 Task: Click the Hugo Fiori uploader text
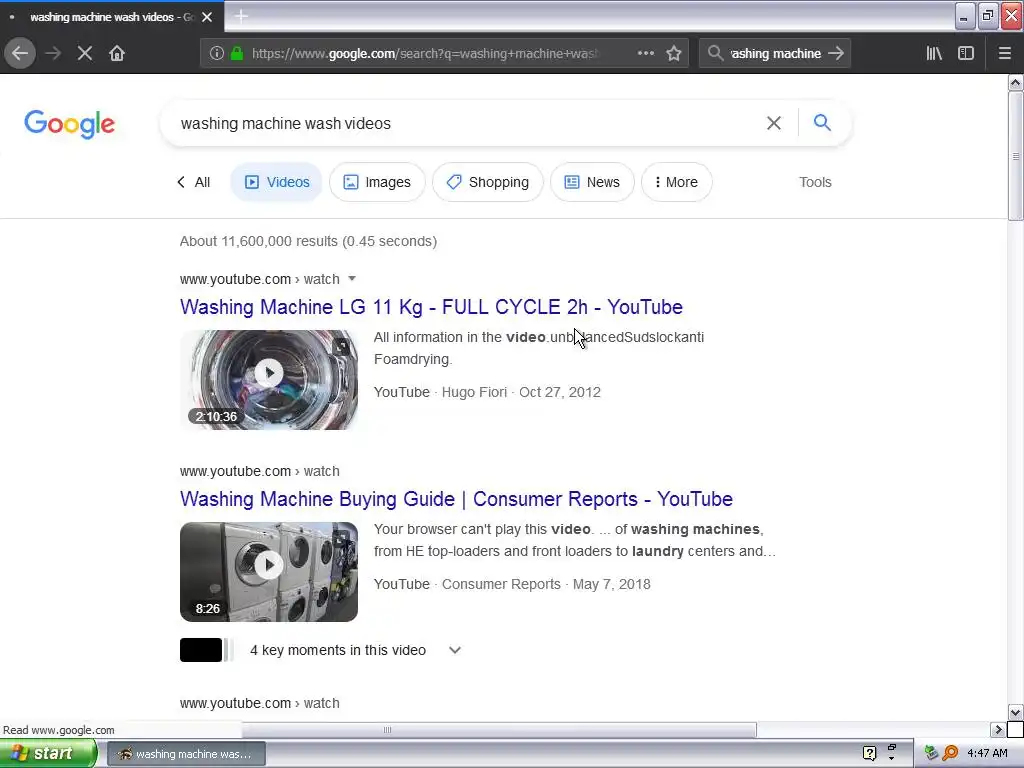coord(474,392)
